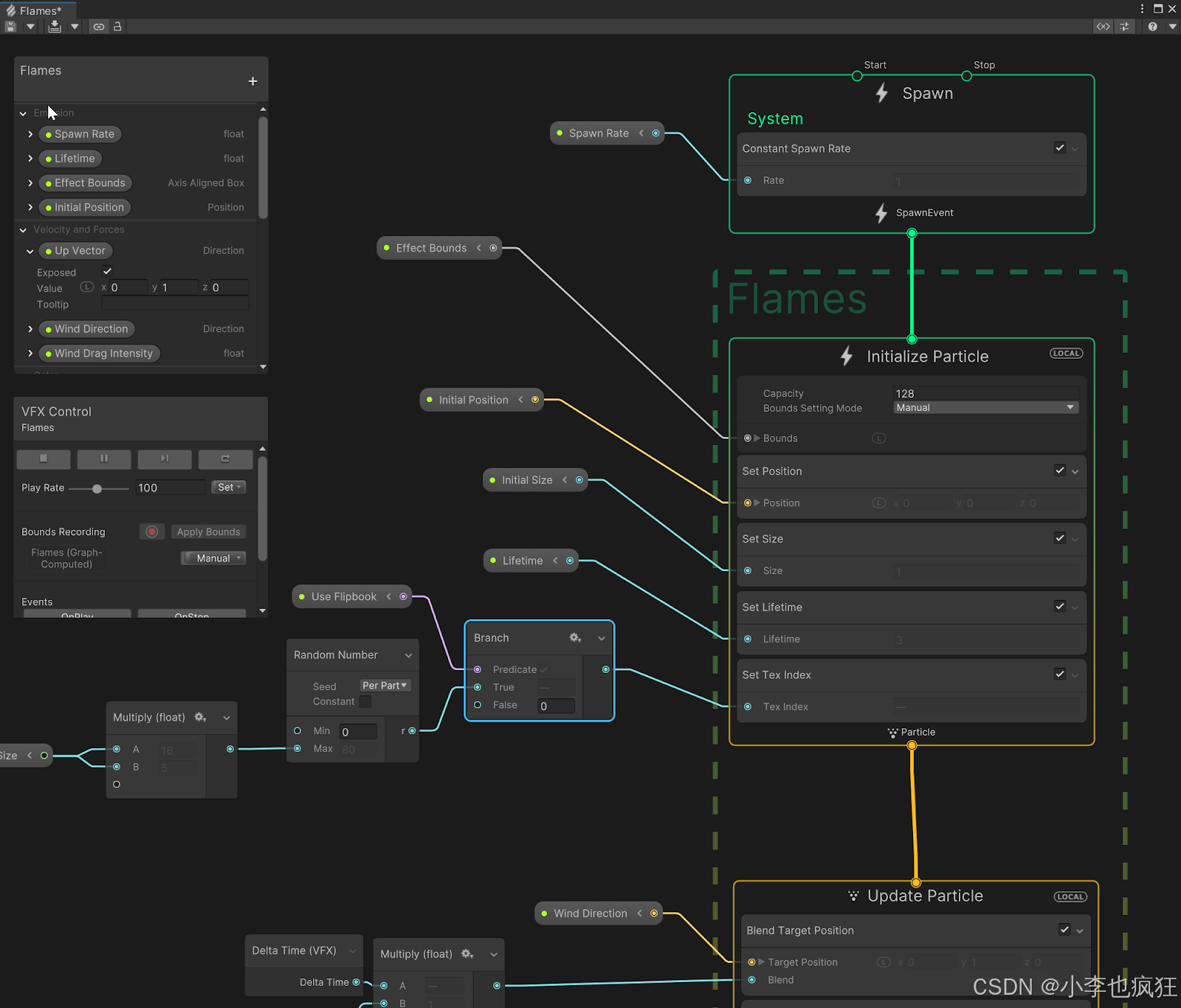Toggle the auto attach link icon
This screenshot has width=1181, height=1008.
click(98, 27)
